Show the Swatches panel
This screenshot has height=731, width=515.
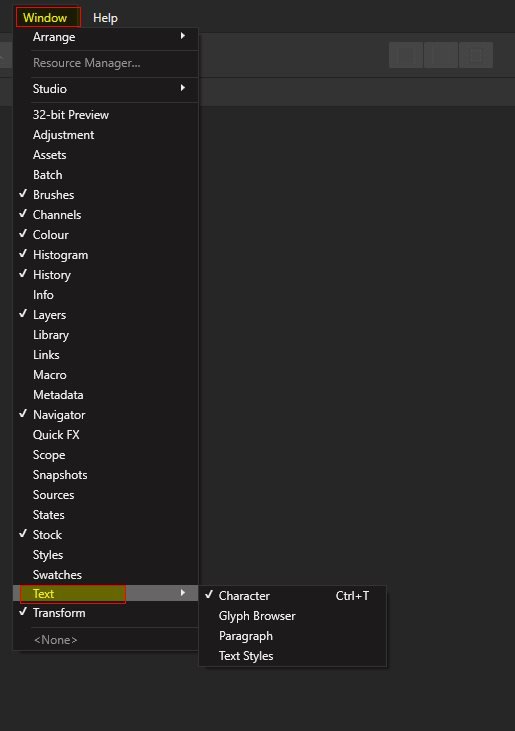coord(105,574)
